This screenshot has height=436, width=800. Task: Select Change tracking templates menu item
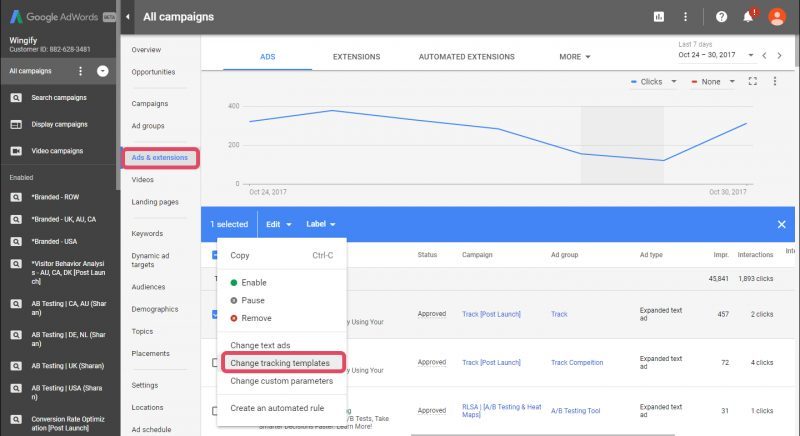(280, 362)
